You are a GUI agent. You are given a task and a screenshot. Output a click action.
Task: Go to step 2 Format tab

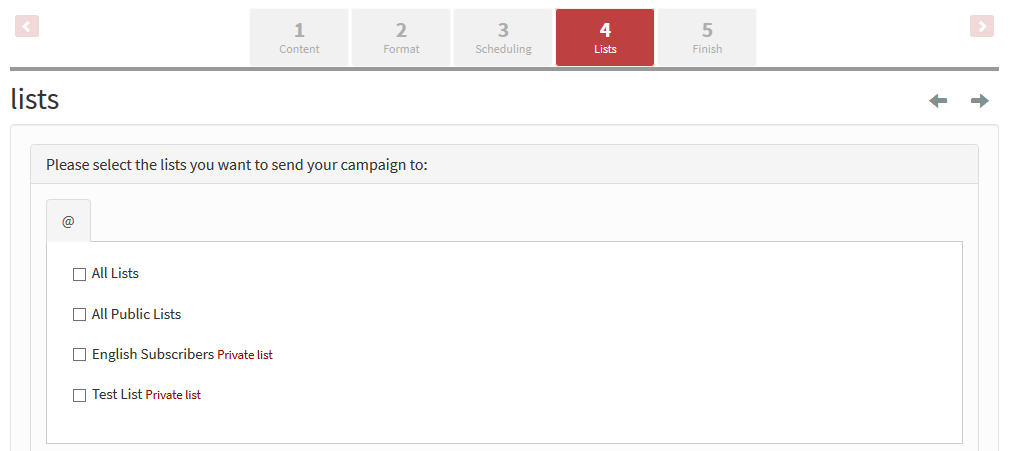click(x=401, y=37)
